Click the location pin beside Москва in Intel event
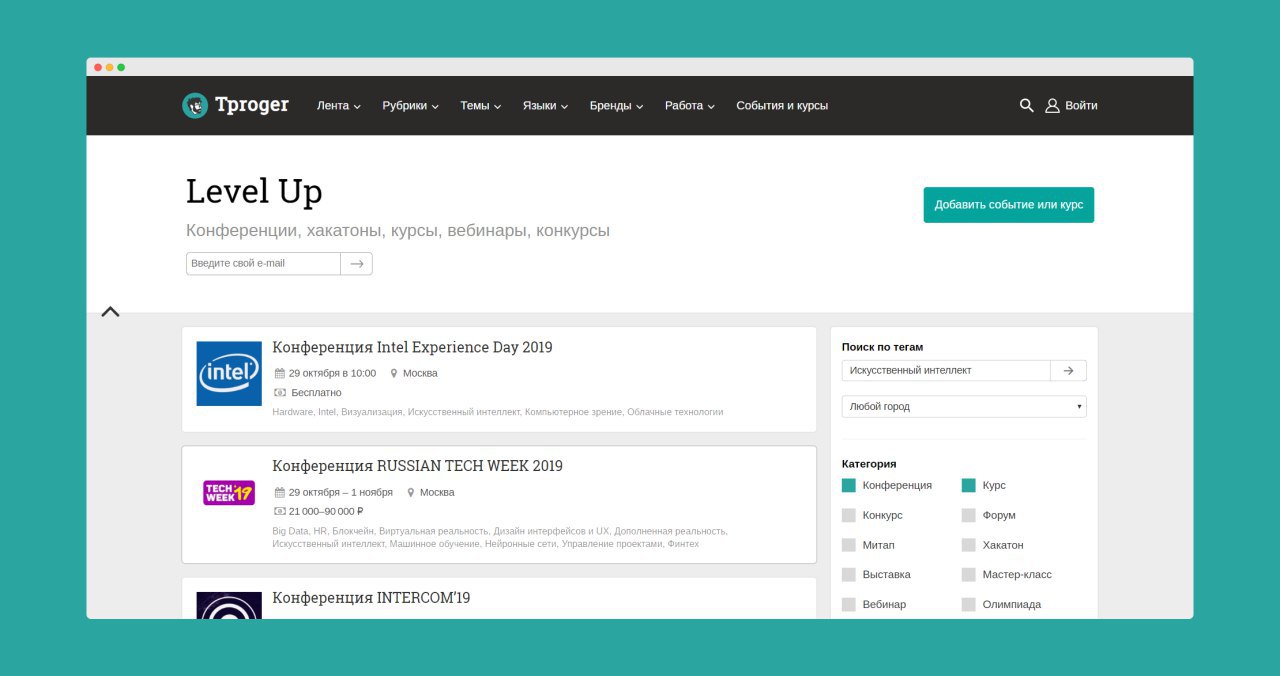This screenshot has height=676, width=1280. [x=394, y=373]
